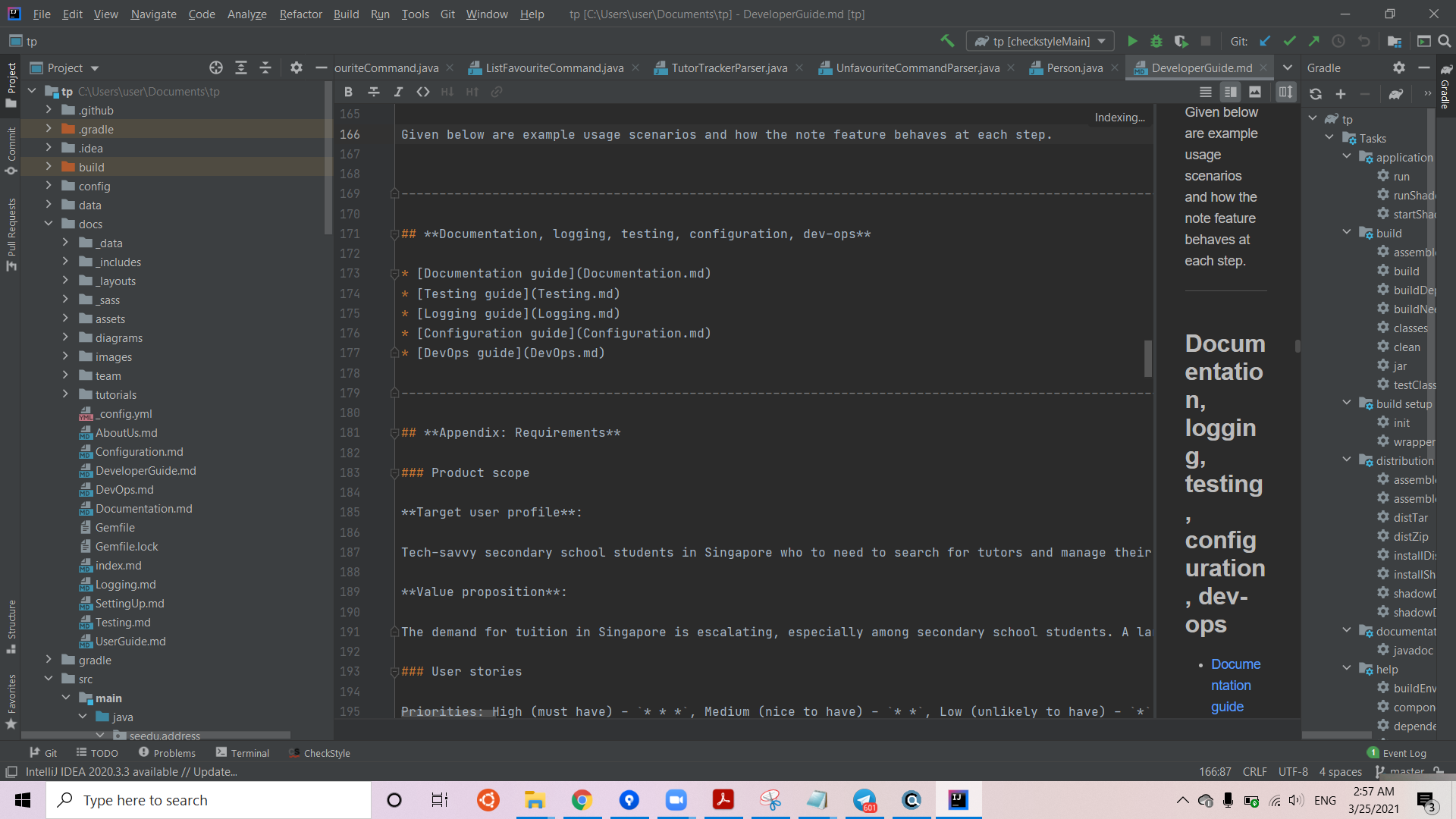Image resolution: width=1456 pixels, height=819 pixels.
Task: Click the TutorTrackerParser.java file
Action: (x=729, y=67)
